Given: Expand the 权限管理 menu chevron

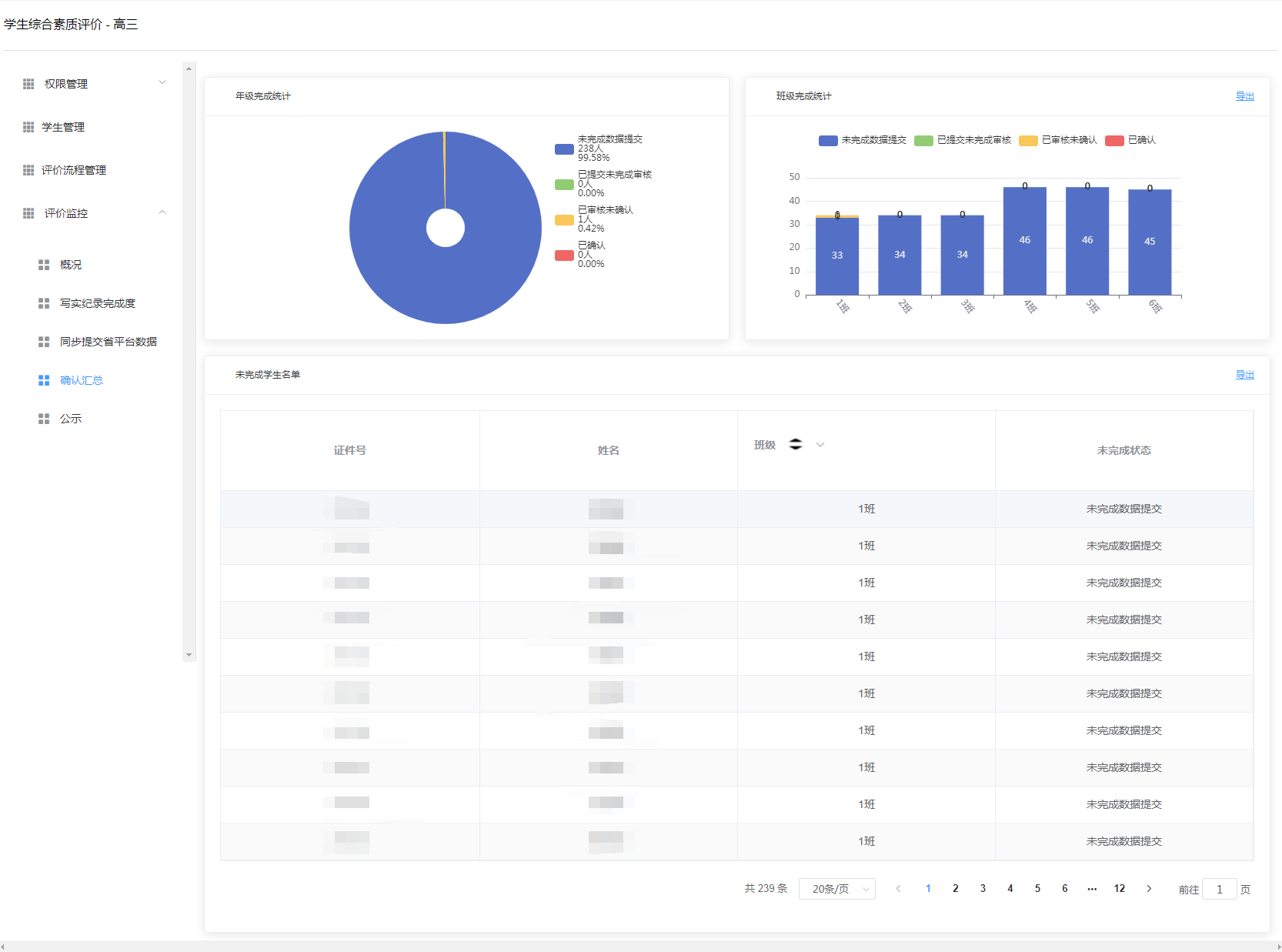Looking at the screenshot, I should pos(162,82).
